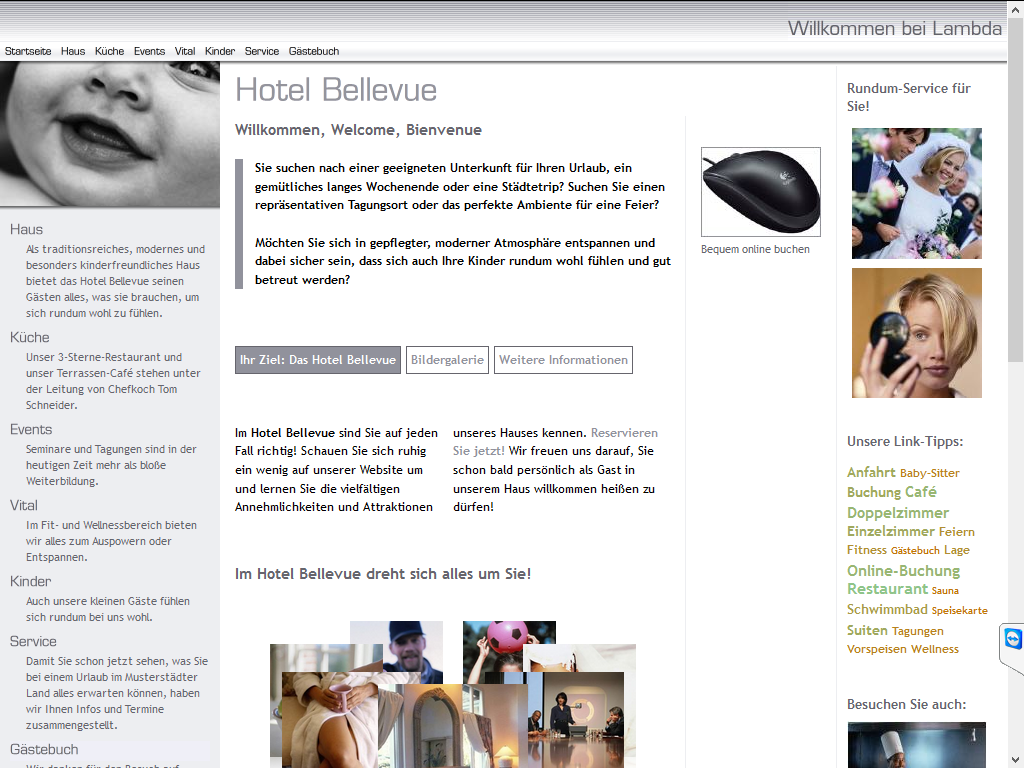
Task: Open the Suiten tag link
Action: coord(867,630)
